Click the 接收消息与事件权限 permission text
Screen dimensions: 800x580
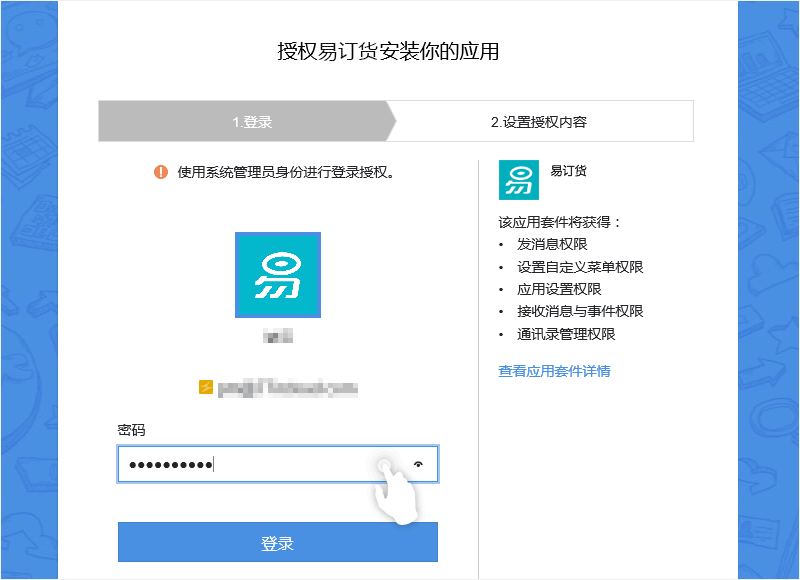tap(580, 311)
